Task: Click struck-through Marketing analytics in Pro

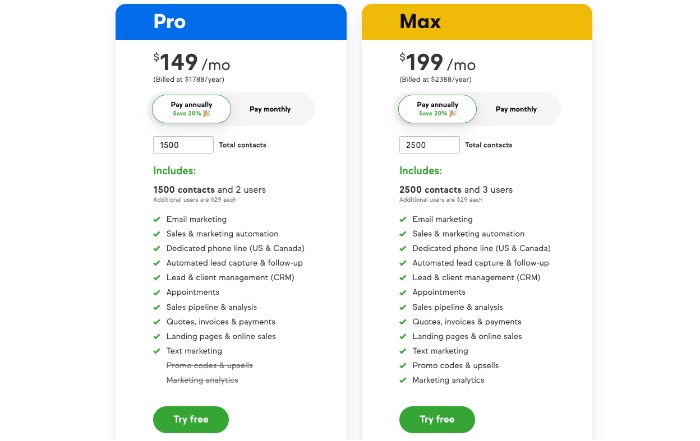Action: click(x=202, y=380)
